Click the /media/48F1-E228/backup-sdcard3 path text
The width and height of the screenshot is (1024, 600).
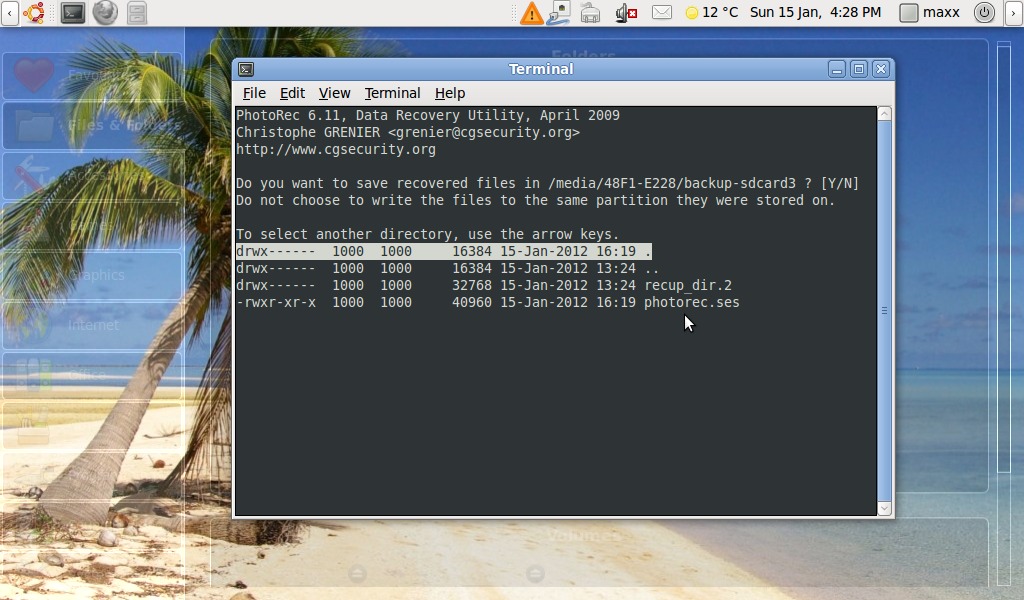(672, 183)
